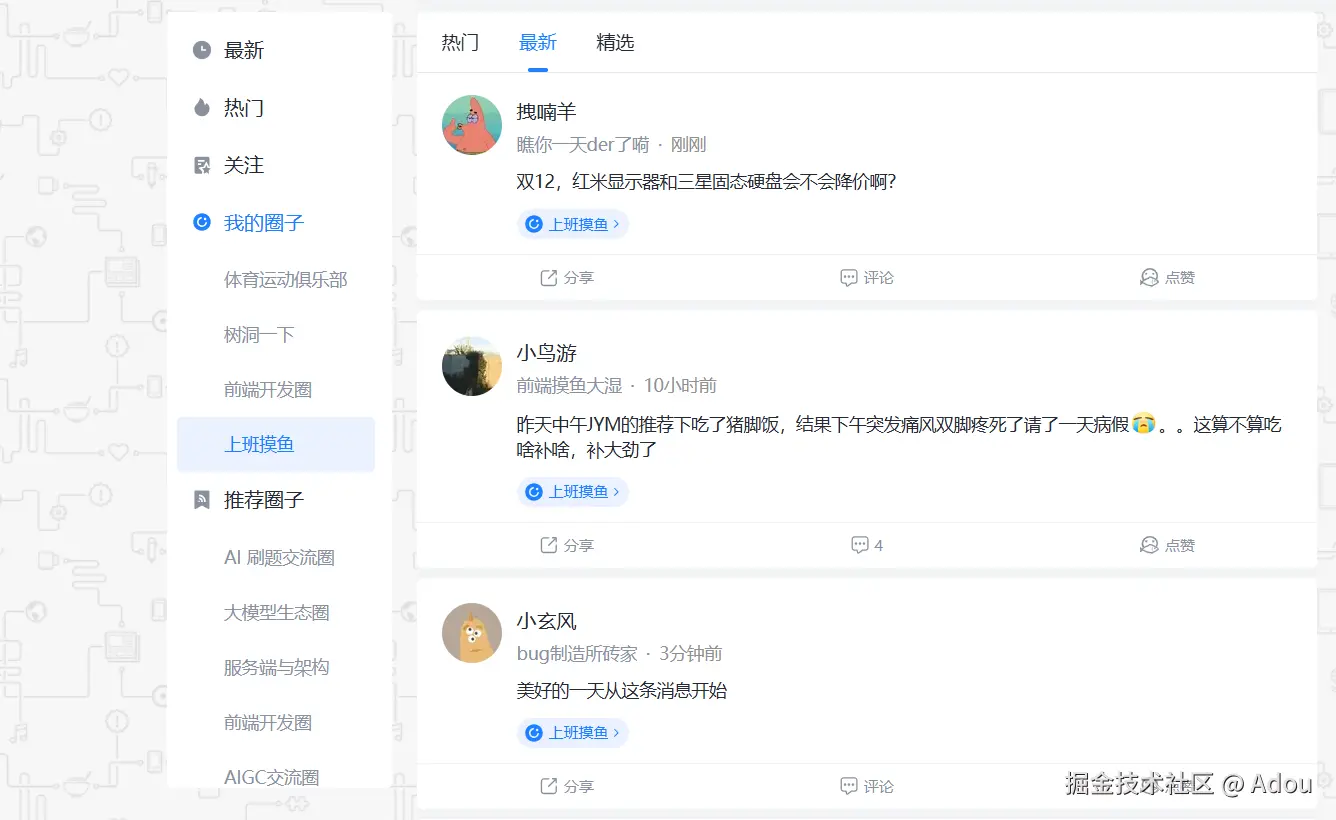Image resolution: width=1336 pixels, height=820 pixels.
Task: Toggle like on 小玄风's post
Action: pos(1148,786)
